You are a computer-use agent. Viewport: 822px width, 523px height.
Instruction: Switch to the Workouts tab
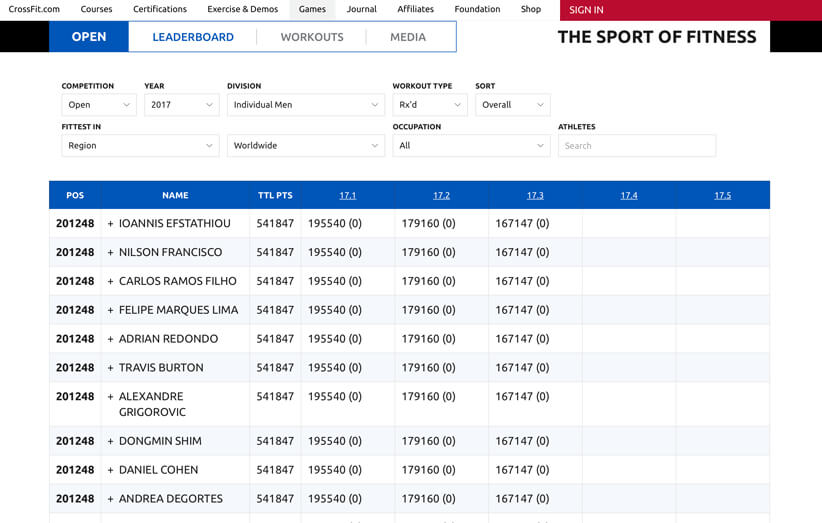[x=312, y=37]
